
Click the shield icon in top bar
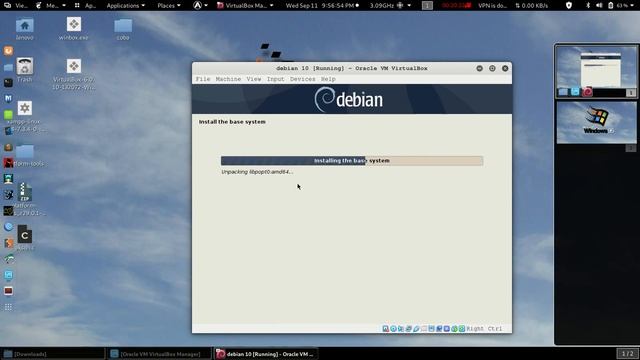tap(569, 5)
